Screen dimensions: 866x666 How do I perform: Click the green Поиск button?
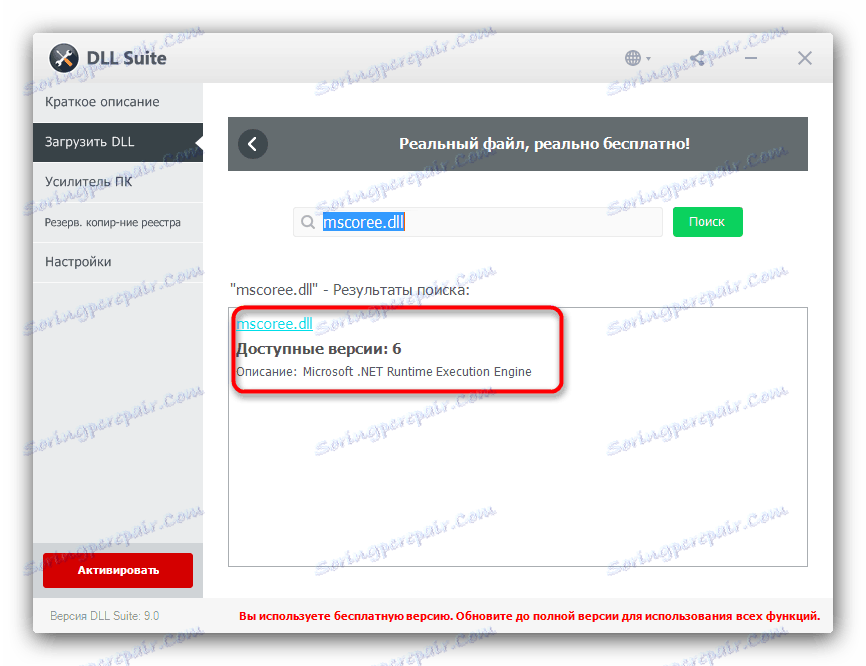(707, 222)
